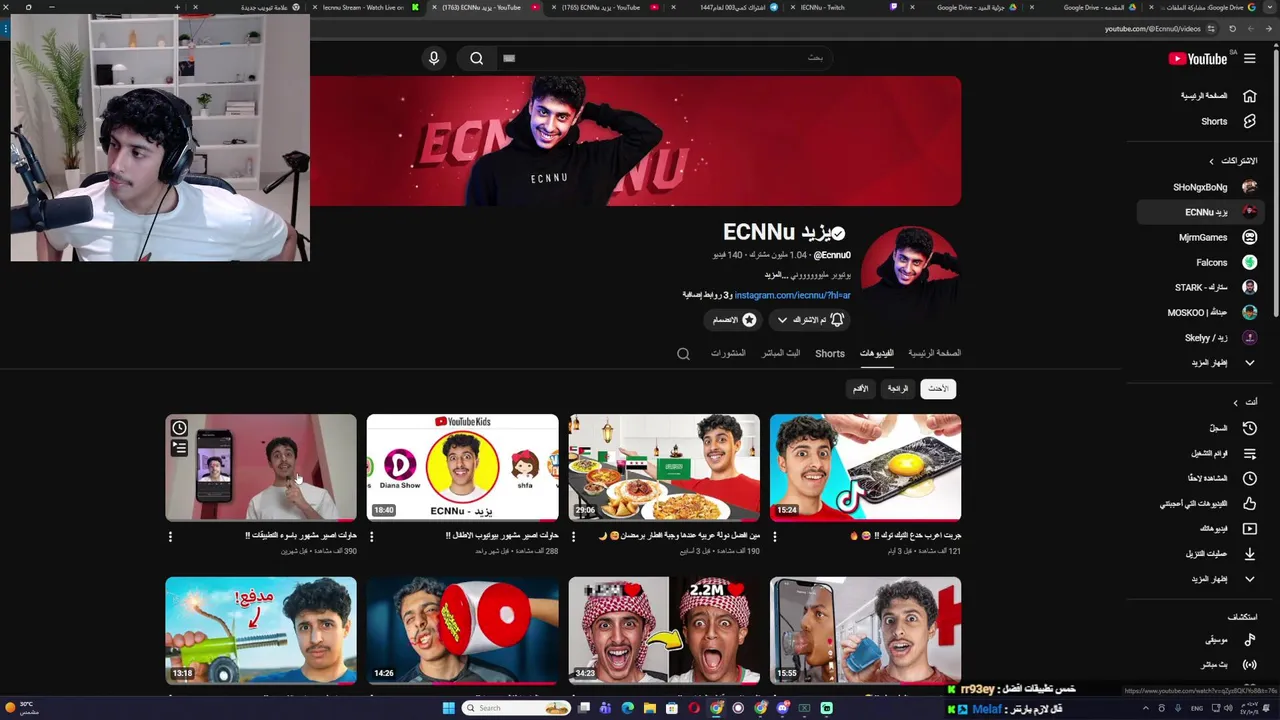The width and height of the screenshot is (1280, 720).
Task: Open three-dot menu for TikTok tricks video
Action: pyautogui.click(x=775, y=537)
